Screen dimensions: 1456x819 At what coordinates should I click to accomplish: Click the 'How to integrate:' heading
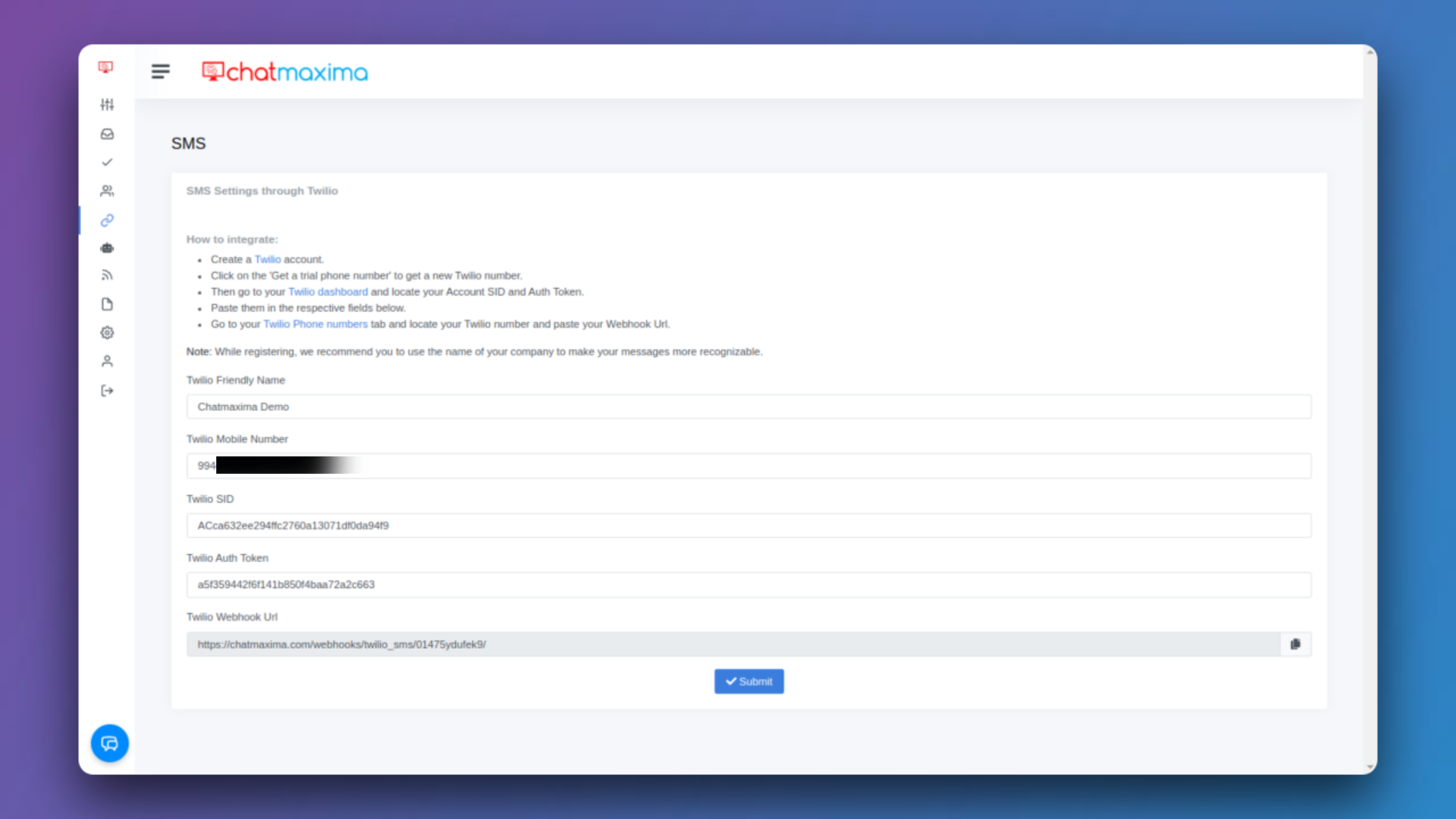tap(232, 240)
